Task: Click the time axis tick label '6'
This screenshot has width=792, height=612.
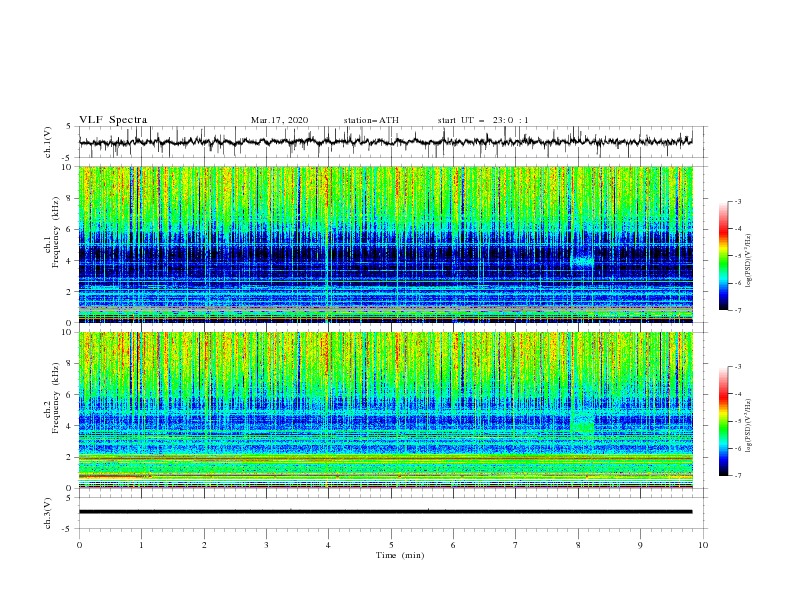Action: point(453,545)
